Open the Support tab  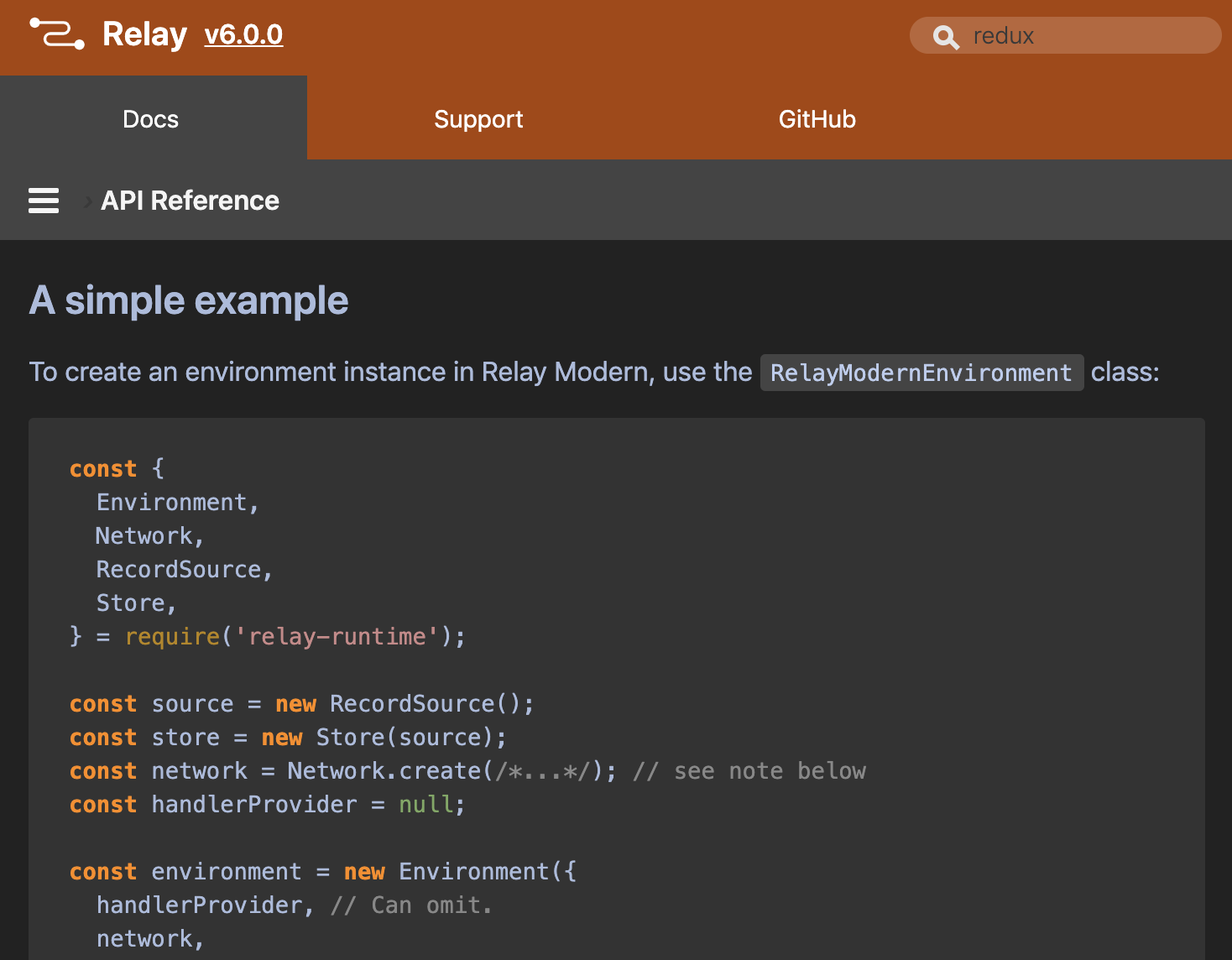pyautogui.click(x=478, y=119)
